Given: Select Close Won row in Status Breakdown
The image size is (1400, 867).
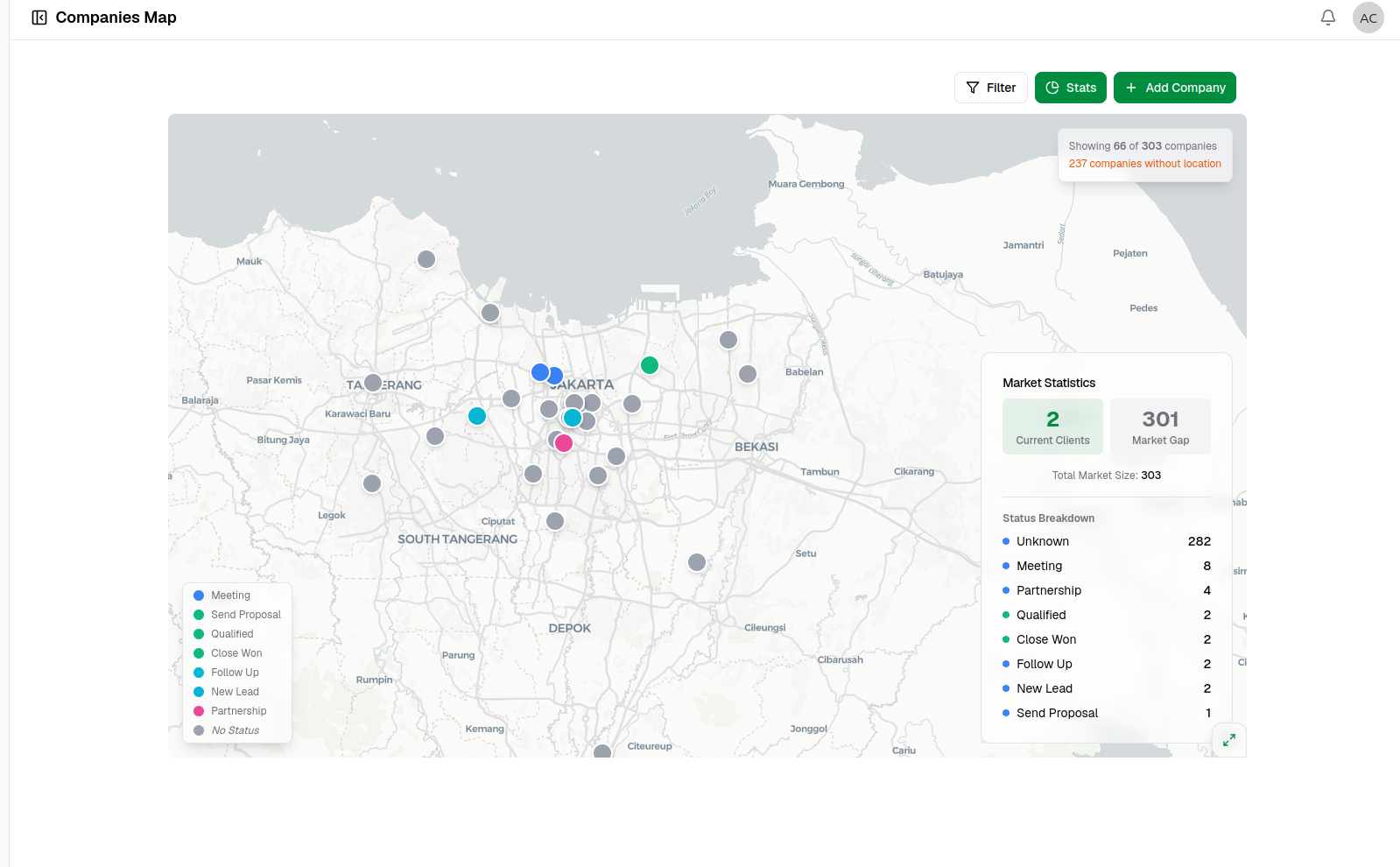Looking at the screenshot, I should (x=1107, y=639).
